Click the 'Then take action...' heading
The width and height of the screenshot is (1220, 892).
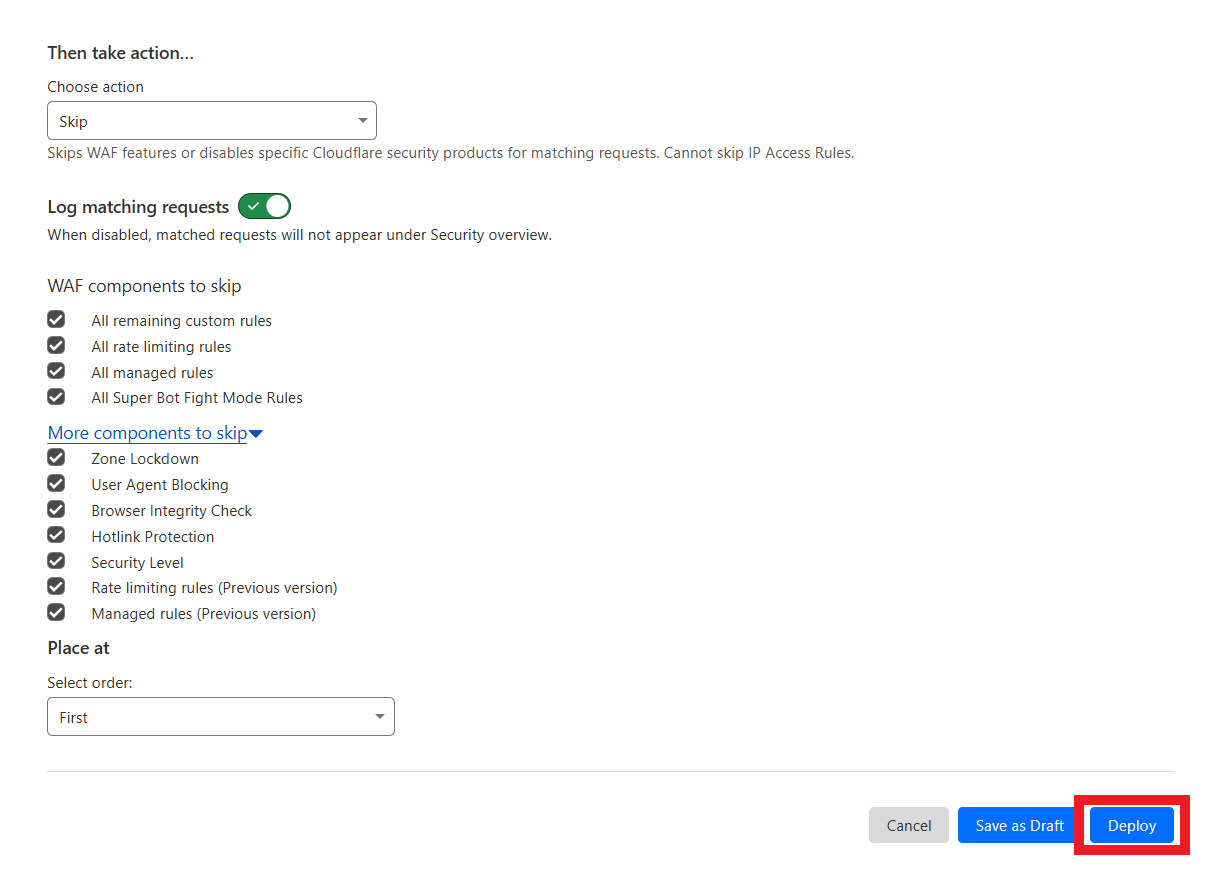coord(121,53)
